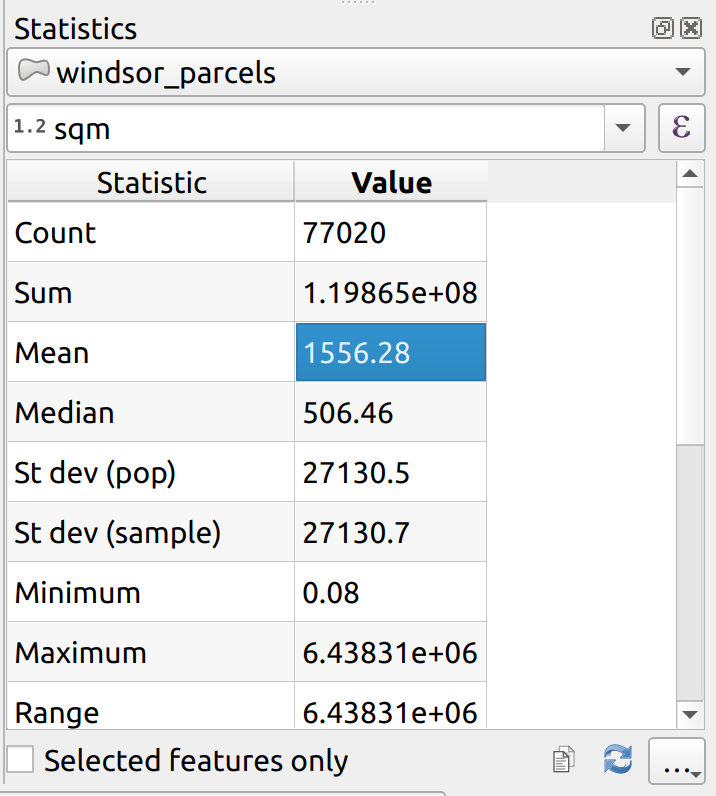Viewport: 716px width, 796px height.
Task: Click the Median row label
Action: click(x=65, y=413)
